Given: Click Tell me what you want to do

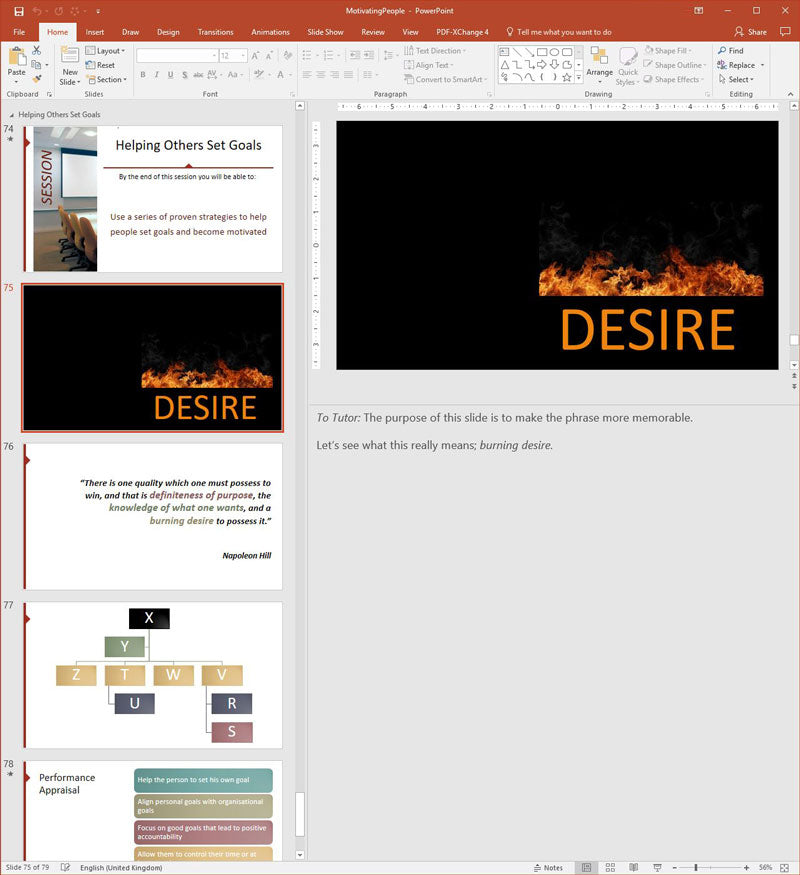Looking at the screenshot, I should click(x=559, y=32).
